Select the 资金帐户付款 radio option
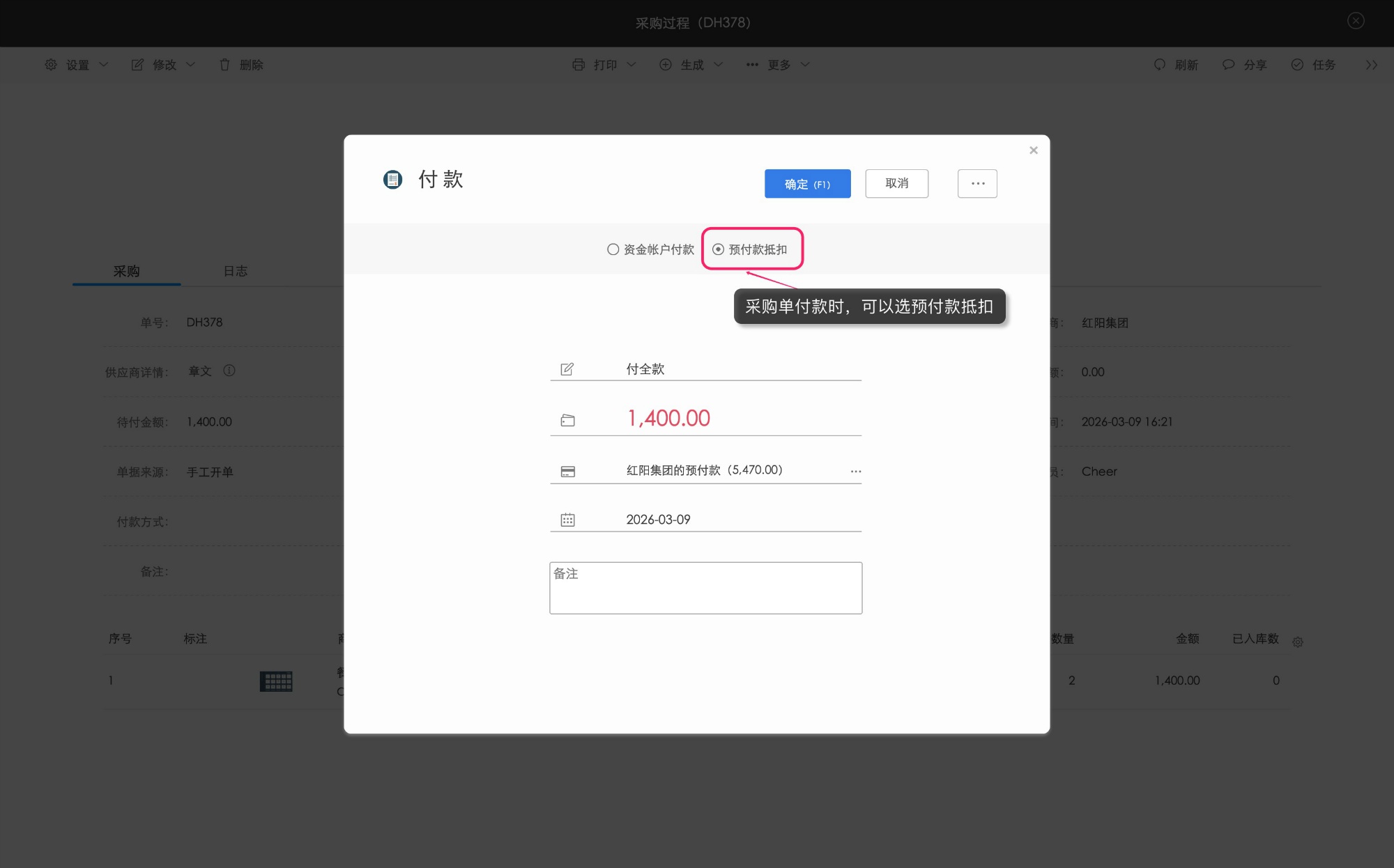The height and width of the screenshot is (868, 1394). (x=613, y=249)
